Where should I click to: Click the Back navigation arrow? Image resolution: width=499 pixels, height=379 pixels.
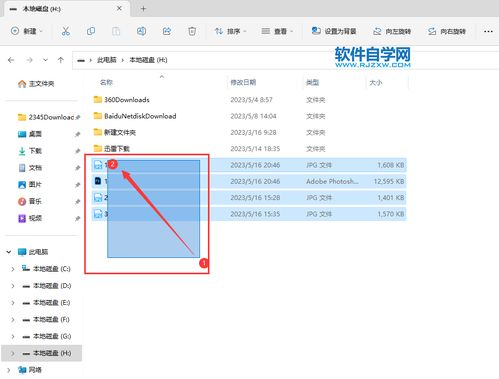pyautogui.click(x=11, y=60)
